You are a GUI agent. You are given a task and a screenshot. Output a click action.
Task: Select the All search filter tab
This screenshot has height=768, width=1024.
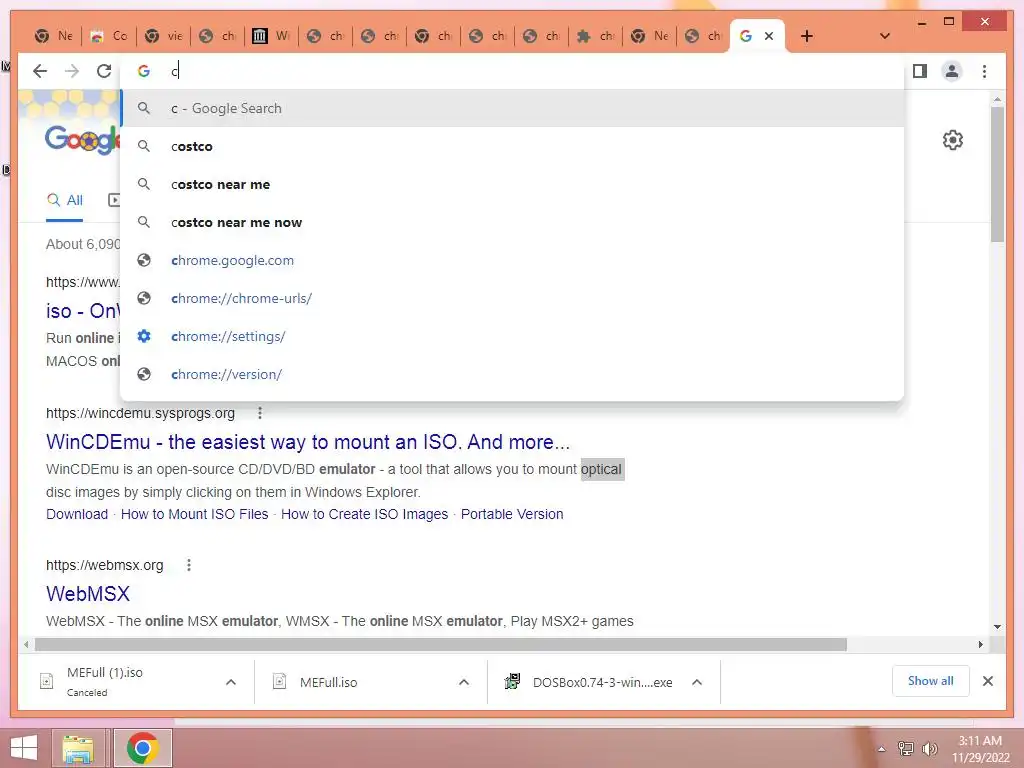coord(65,200)
